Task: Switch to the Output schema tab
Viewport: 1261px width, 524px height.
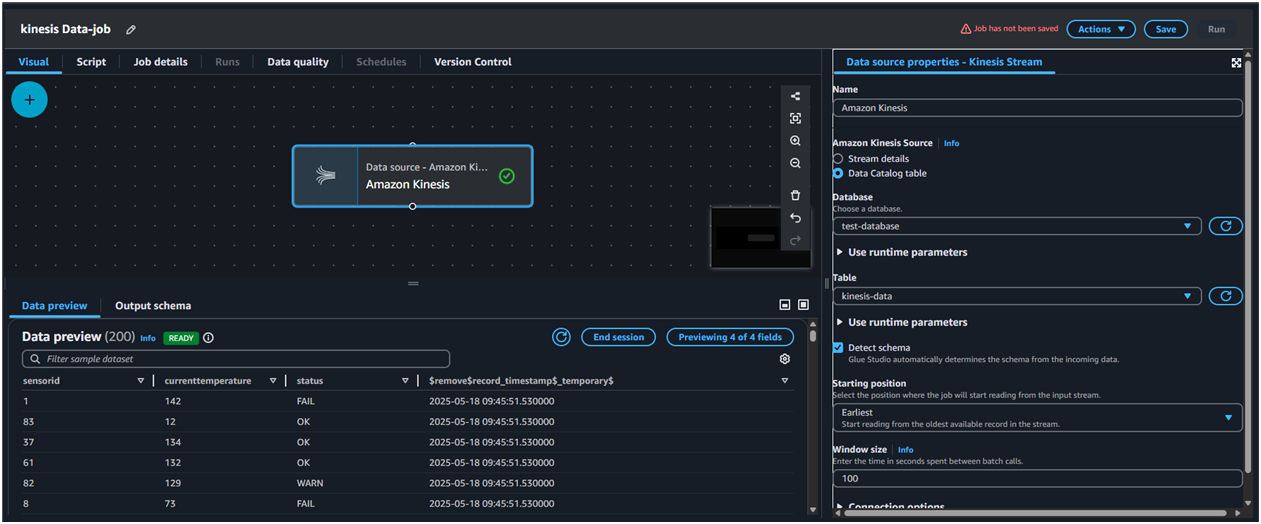Action: point(153,306)
